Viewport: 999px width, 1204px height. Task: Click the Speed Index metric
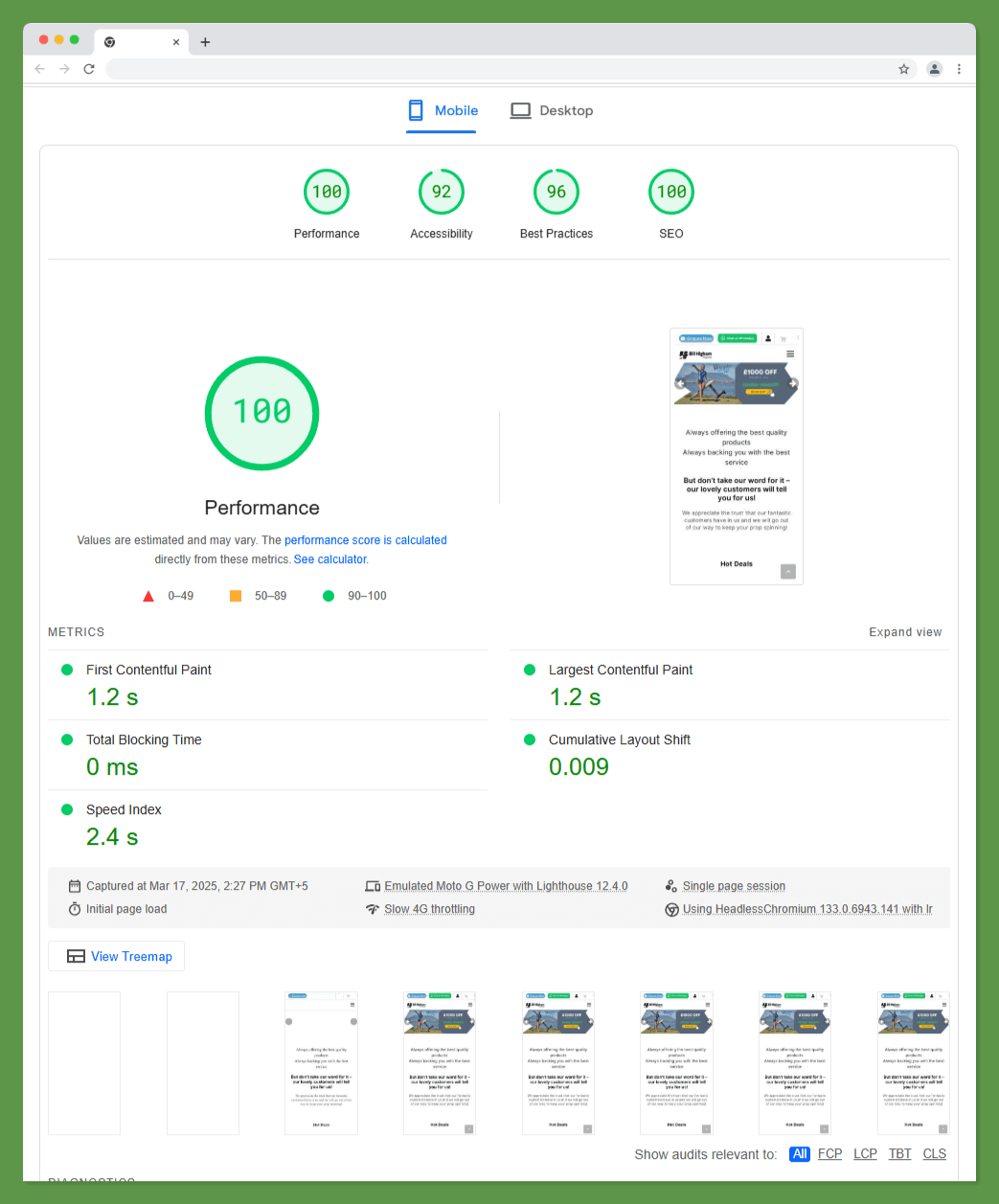coord(268,825)
